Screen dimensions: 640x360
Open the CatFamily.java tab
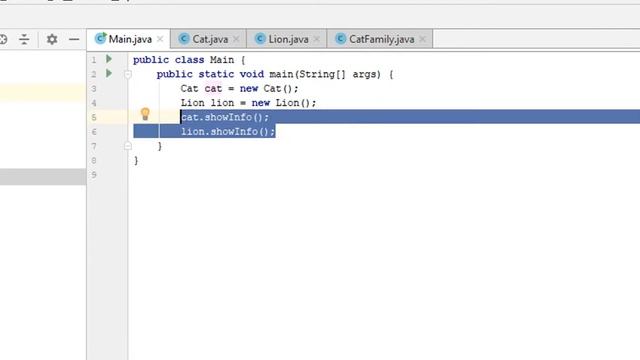[x=380, y=39]
